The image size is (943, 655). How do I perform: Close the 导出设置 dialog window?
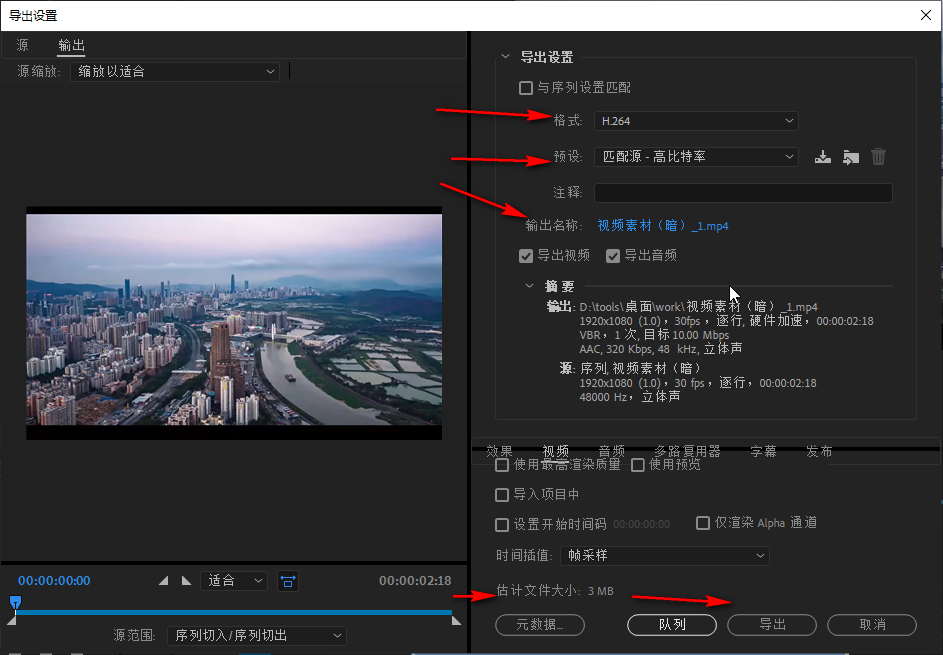[925, 15]
